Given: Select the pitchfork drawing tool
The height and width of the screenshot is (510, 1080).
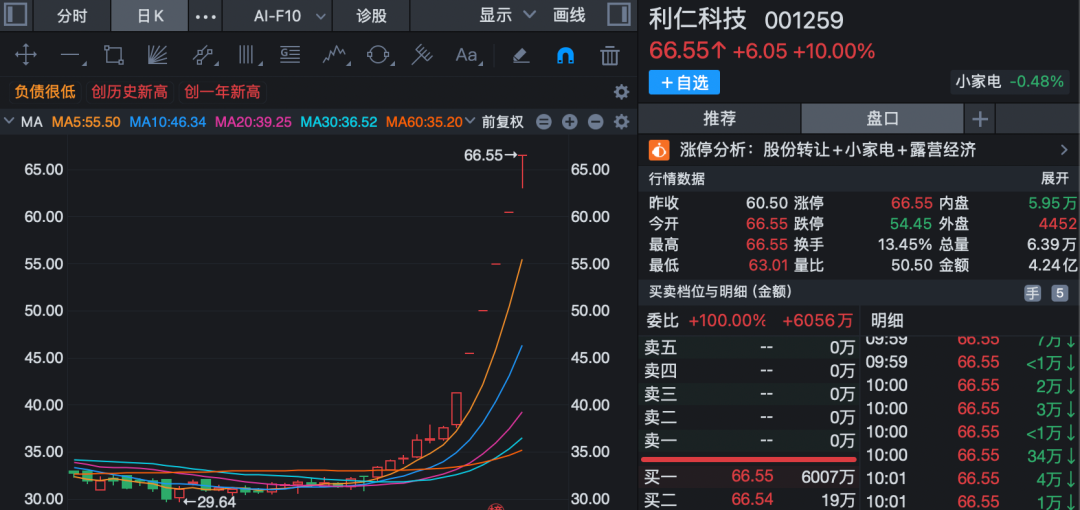Looking at the screenshot, I should pos(422,55).
